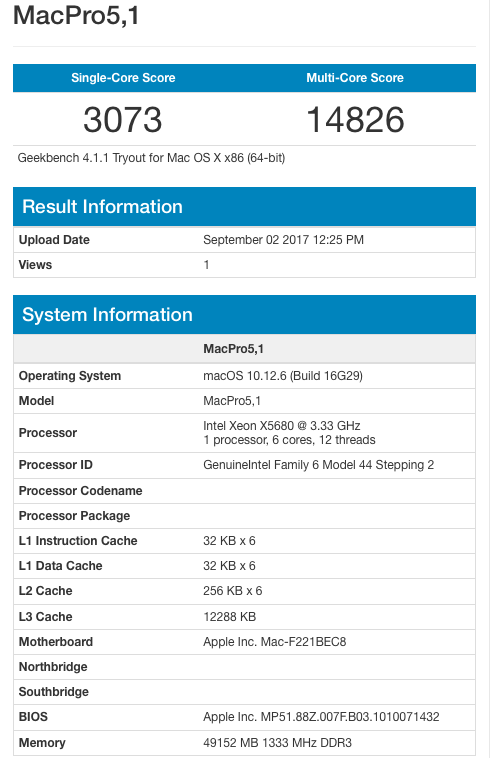Viewport: 490px width, 758px height.
Task: Click the MacPro5,1 page title
Action: coord(76,16)
